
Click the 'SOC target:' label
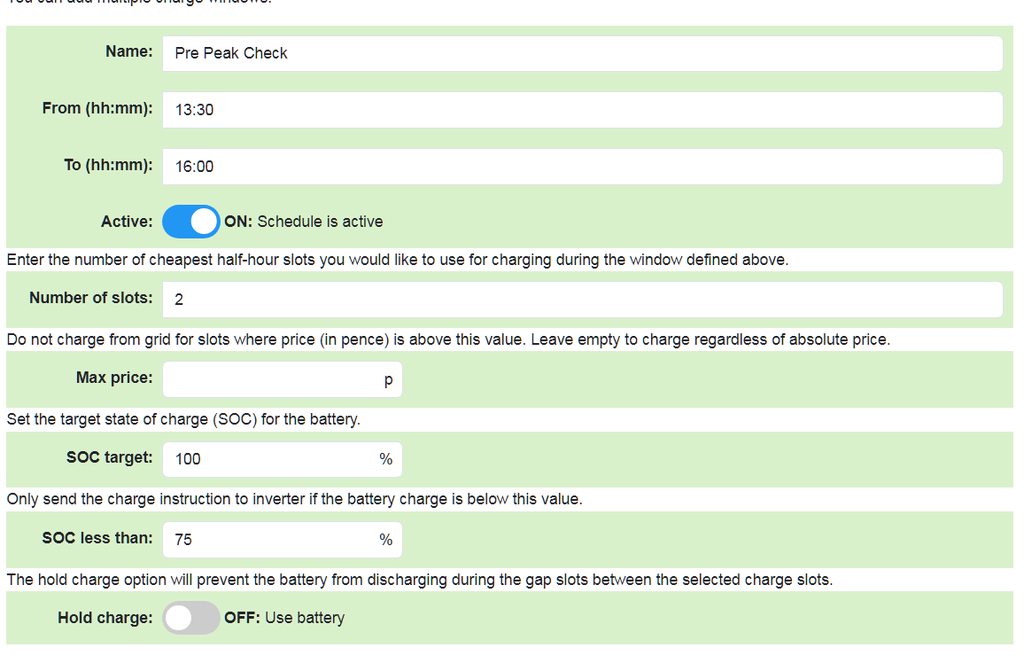pyautogui.click(x=109, y=457)
